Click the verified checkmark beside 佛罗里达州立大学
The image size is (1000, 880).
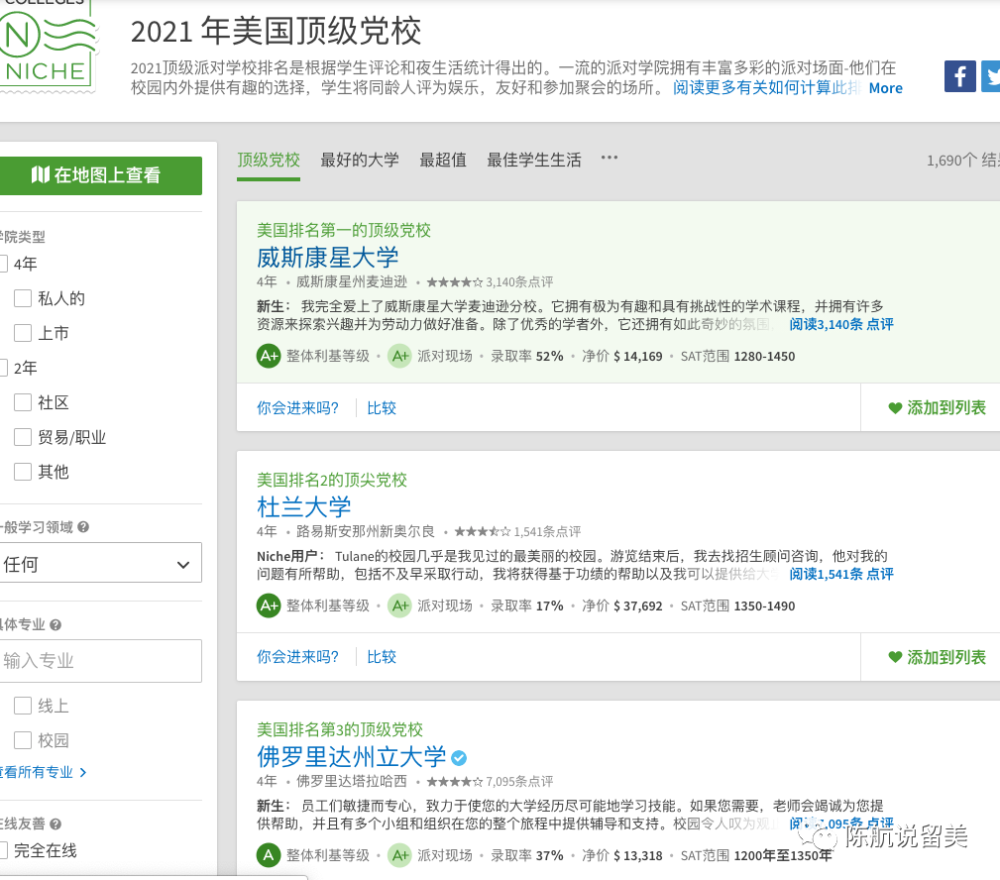point(459,758)
